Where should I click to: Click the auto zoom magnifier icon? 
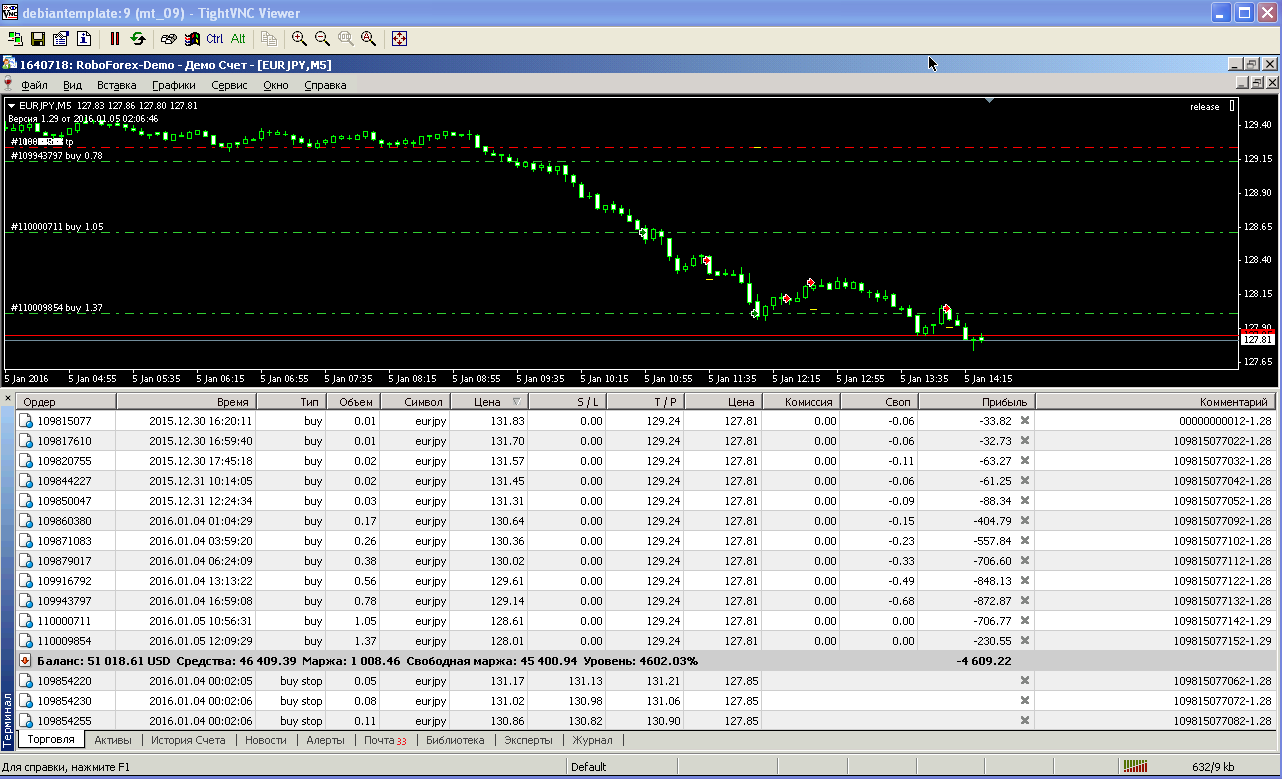click(368, 38)
